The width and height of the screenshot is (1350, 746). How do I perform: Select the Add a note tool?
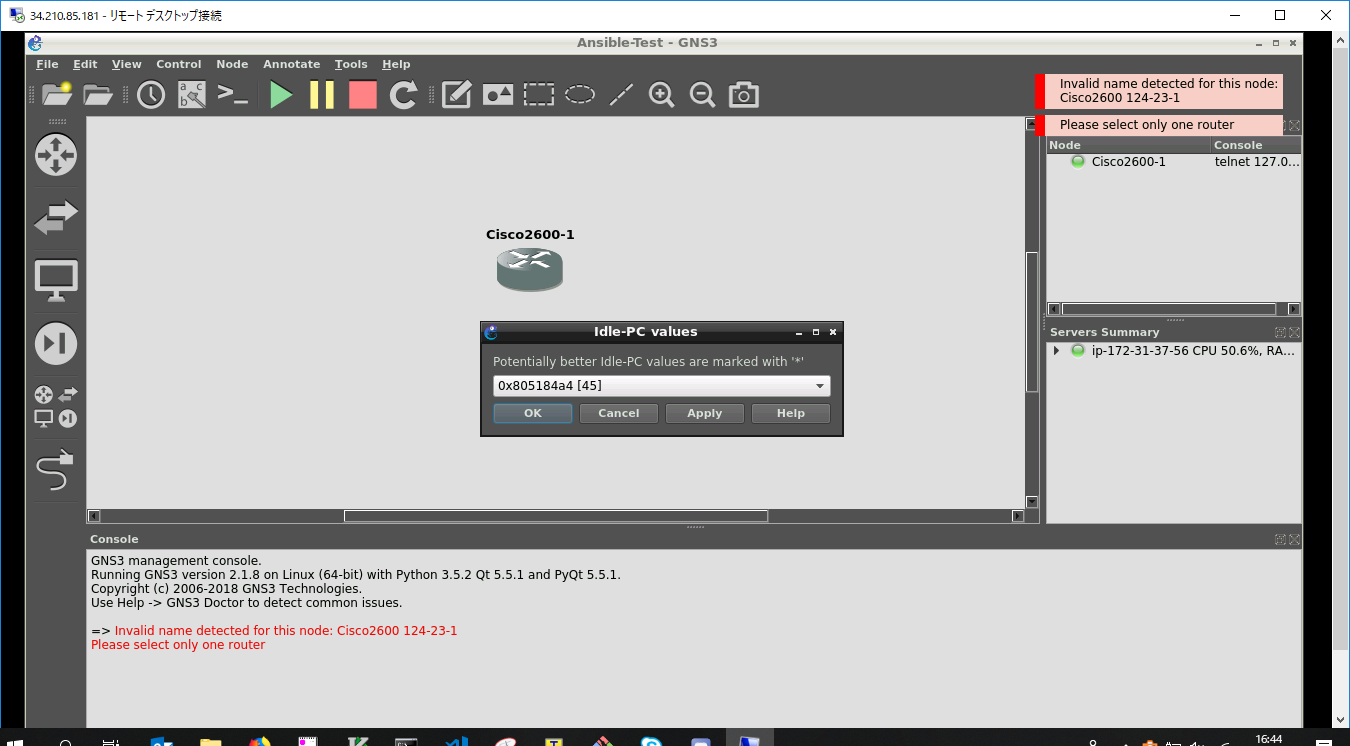(456, 94)
